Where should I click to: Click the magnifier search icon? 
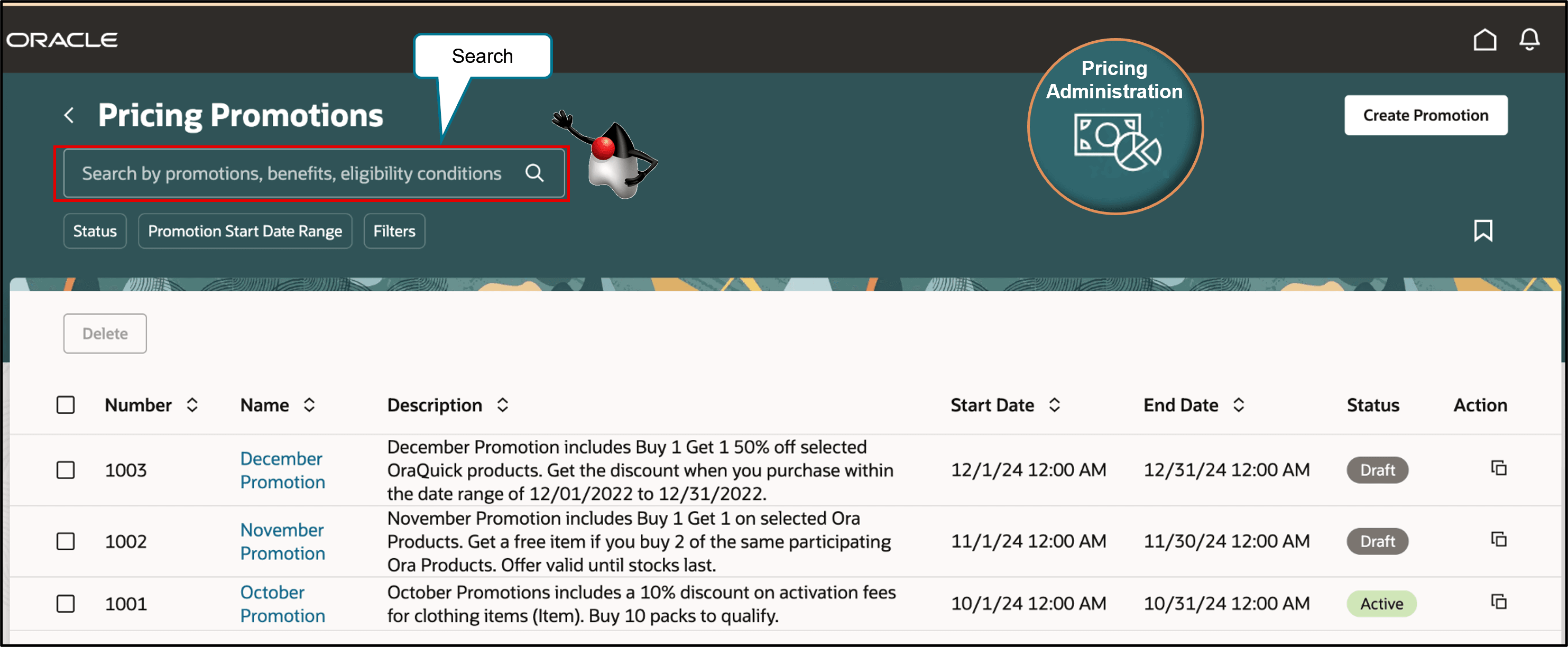[x=534, y=173]
